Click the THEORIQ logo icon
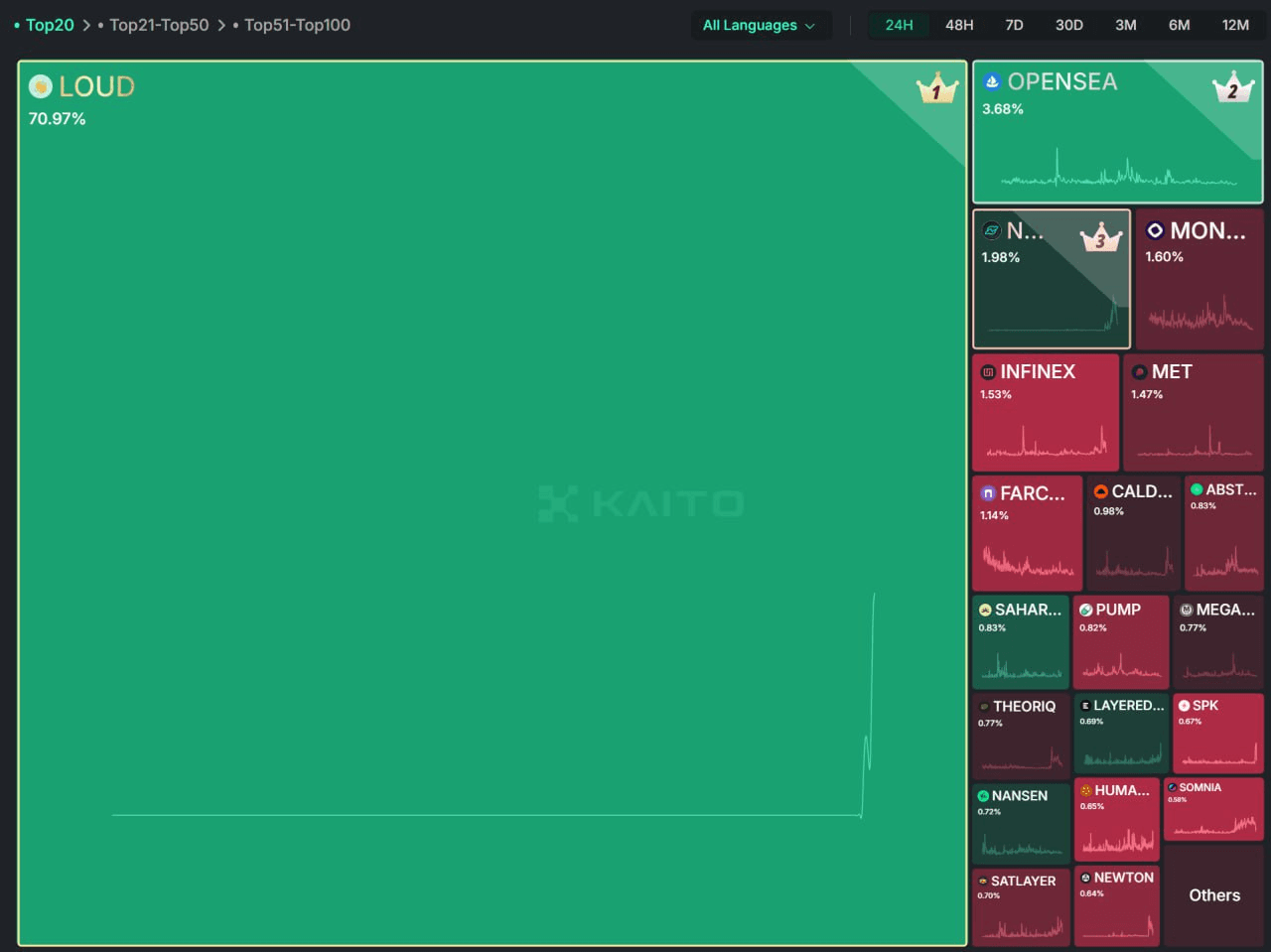The height and width of the screenshot is (952, 1271). (x=984, y=707)
